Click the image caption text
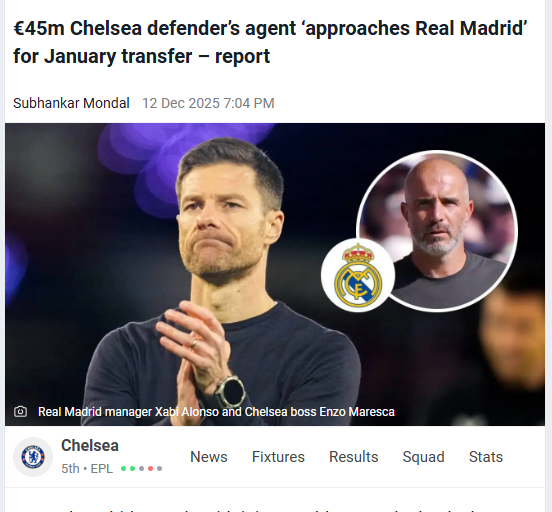Image resolution: width=552 pixels, height=512 pixels. [216, 412]
